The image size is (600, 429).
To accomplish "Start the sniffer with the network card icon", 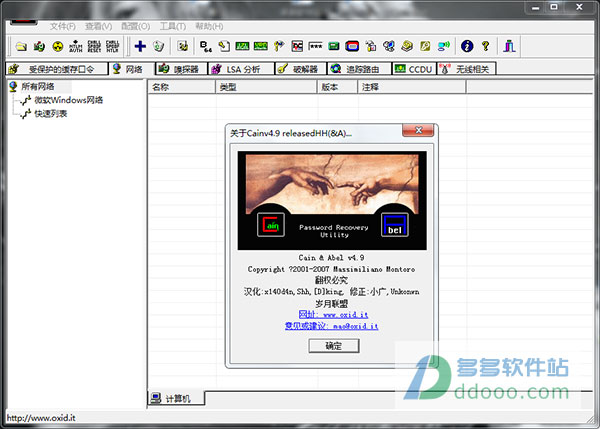I will (39, 46).
